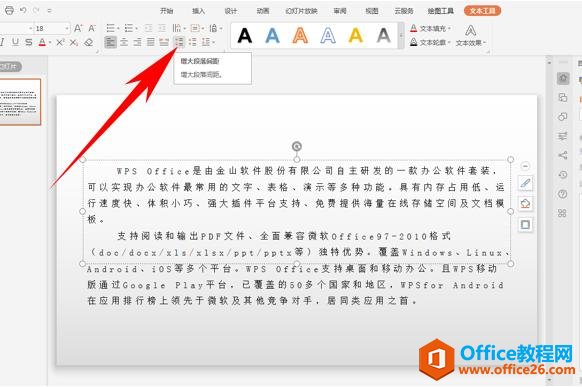Image resolution: width=582 pixels, height=387 pixels.
Task: Apply the red font color button
Action: pos(42,42)
